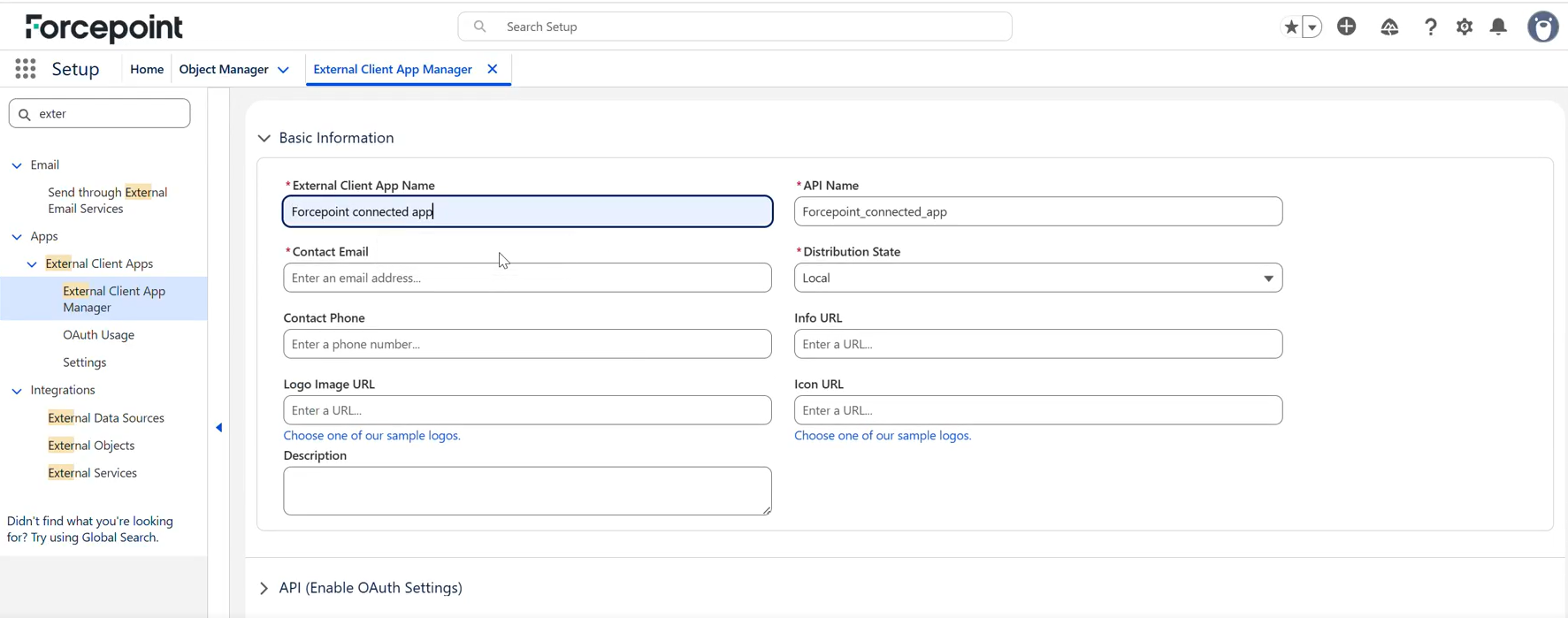Open External Services in sidebar
The height and width of the screenshot is (618, 1568).
coord(92,473)
